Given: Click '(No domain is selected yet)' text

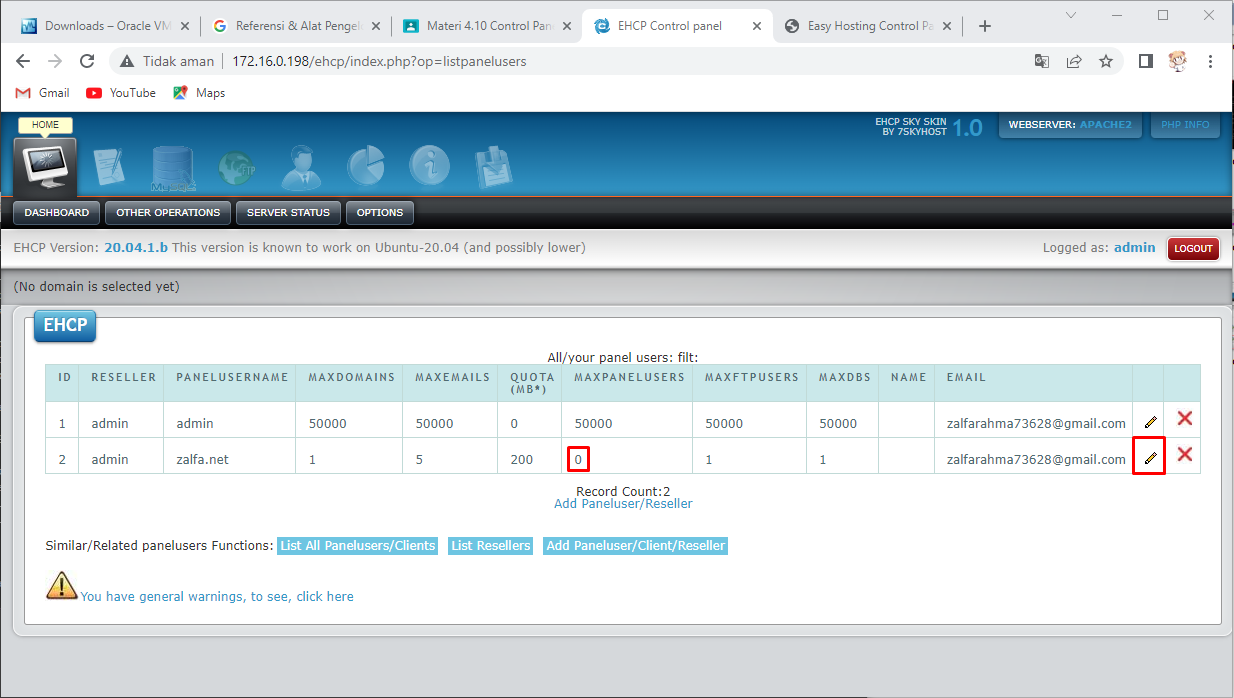Looking at the screenshot, I should tap(96, 286).
